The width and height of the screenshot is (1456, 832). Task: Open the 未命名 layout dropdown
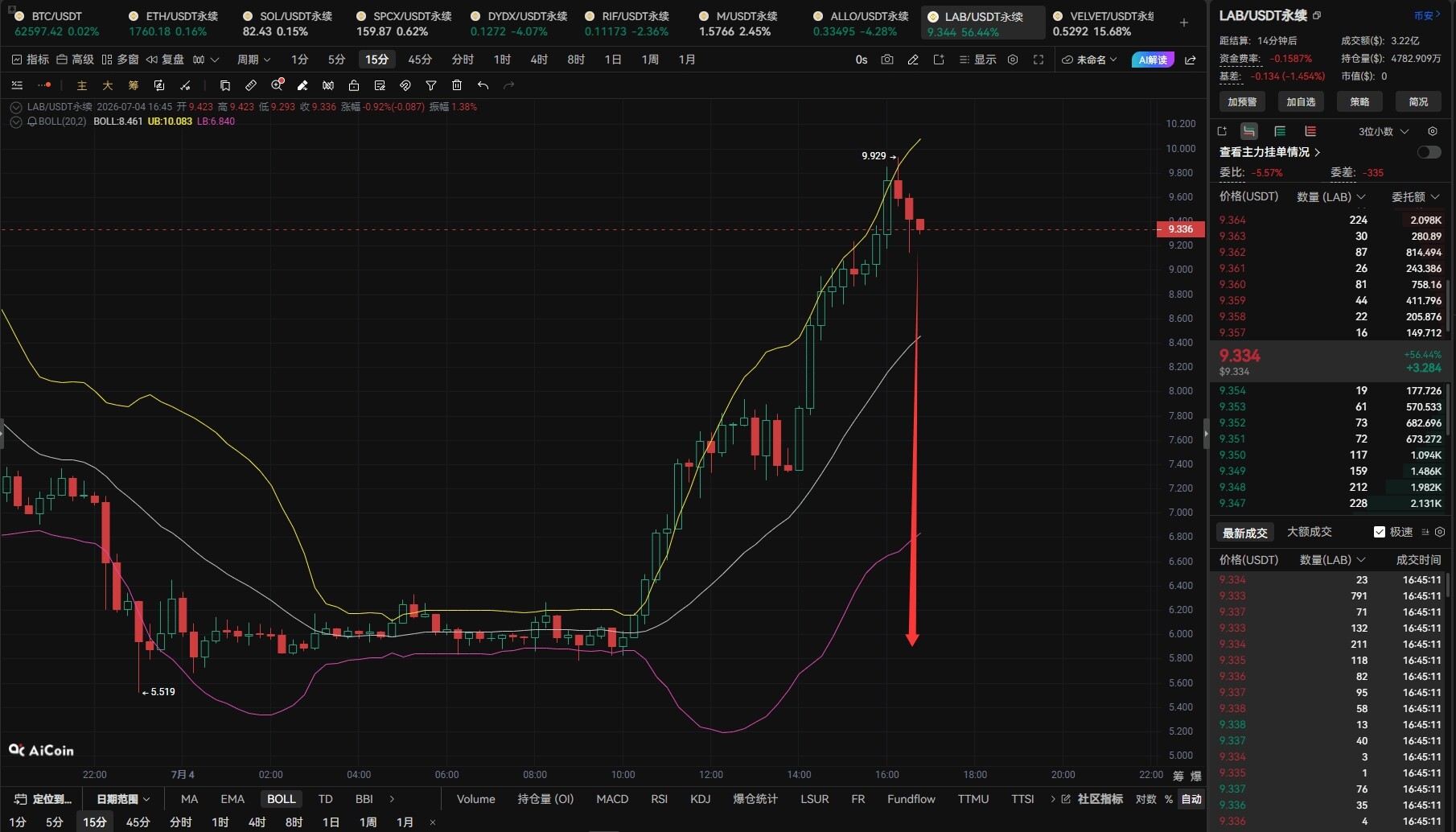click(x=1090, y=60)
